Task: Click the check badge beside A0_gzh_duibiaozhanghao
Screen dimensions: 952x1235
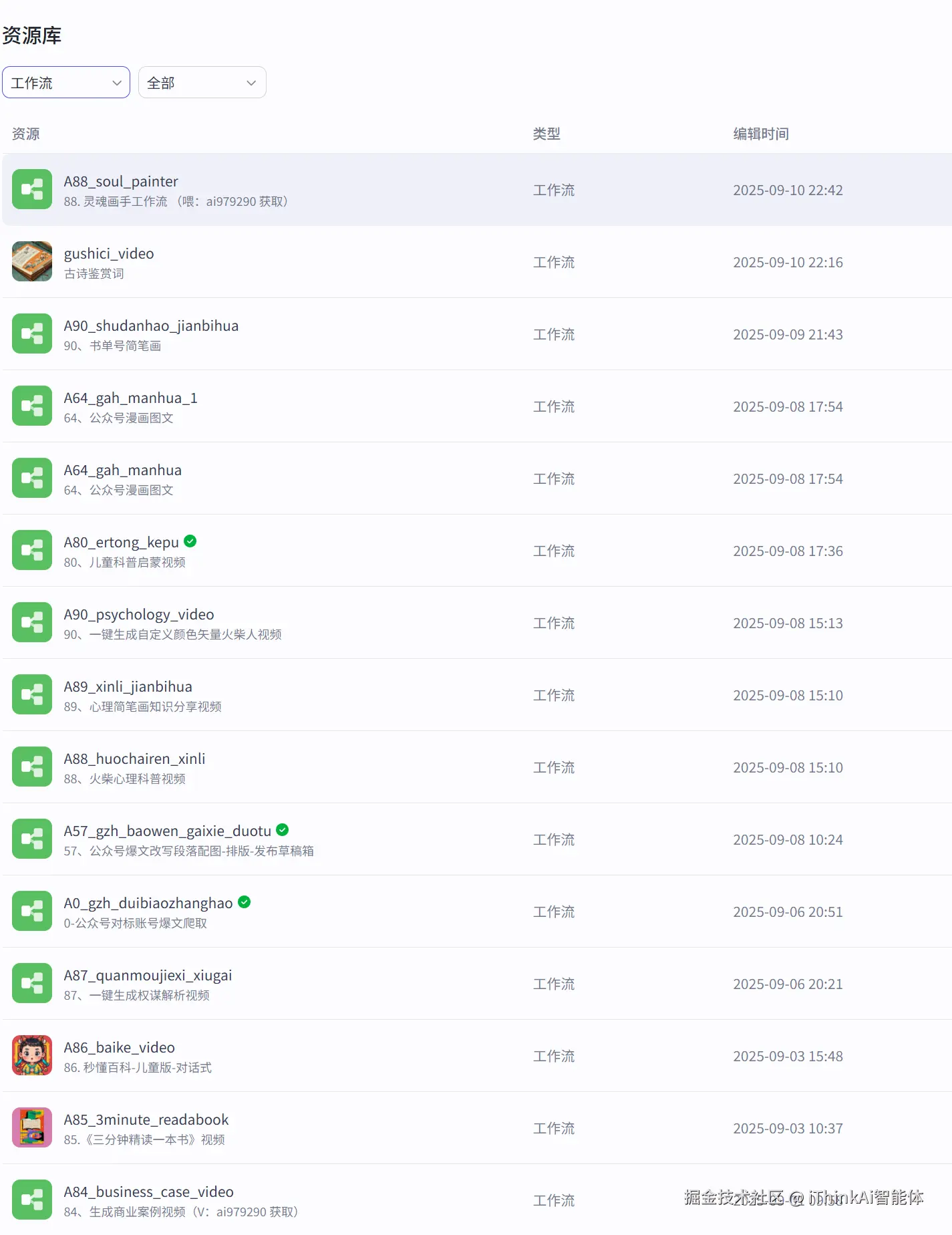Action: point(245,902)
